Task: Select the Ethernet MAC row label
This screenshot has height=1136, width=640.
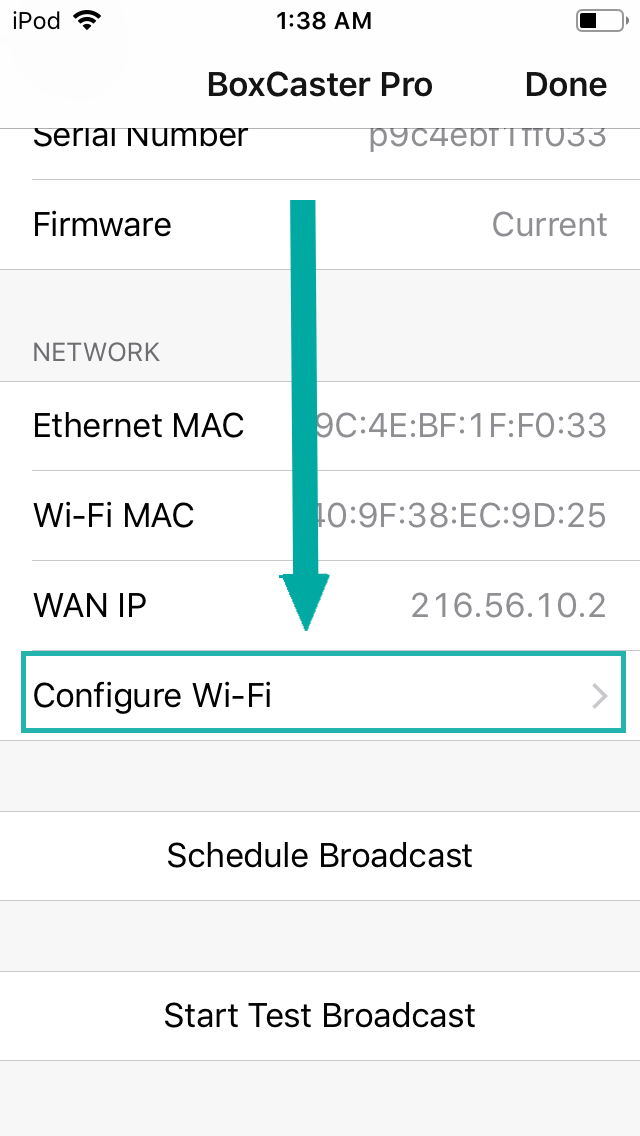Action: tap(138, 426)
